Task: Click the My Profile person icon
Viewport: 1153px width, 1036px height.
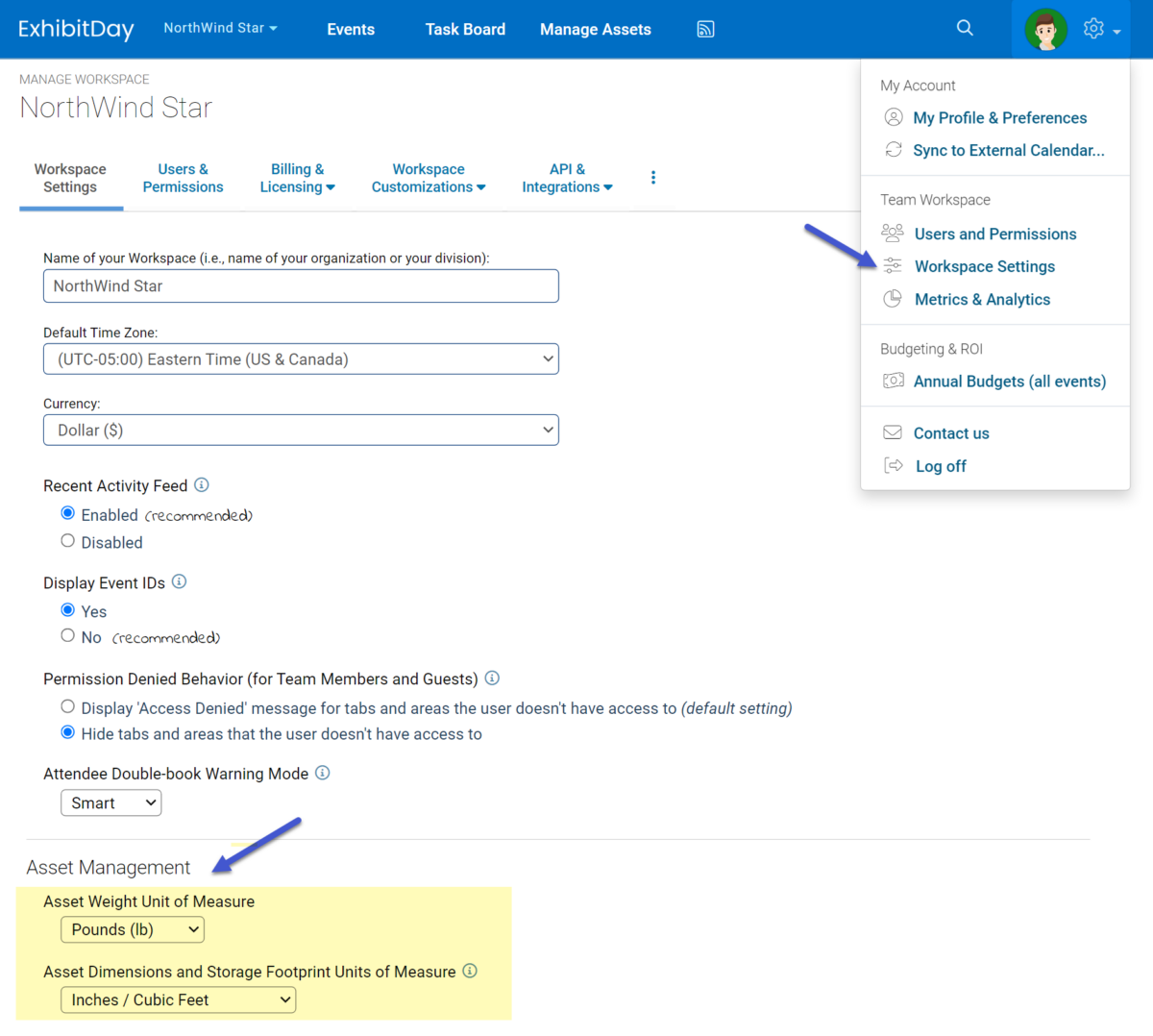Action: point(894,117)
